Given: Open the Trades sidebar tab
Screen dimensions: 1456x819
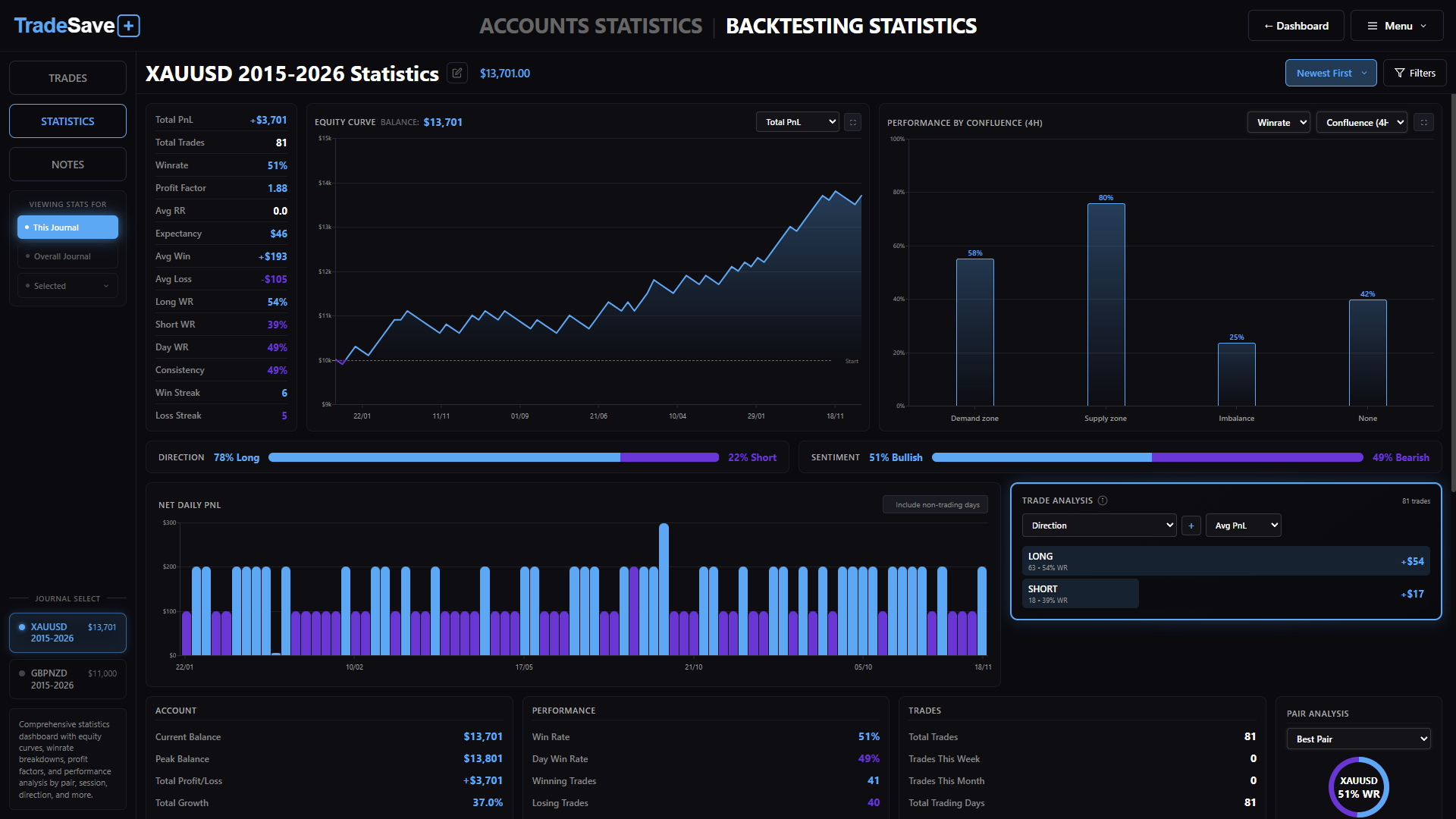Looking at the screenshot, I should pos(67,78).
